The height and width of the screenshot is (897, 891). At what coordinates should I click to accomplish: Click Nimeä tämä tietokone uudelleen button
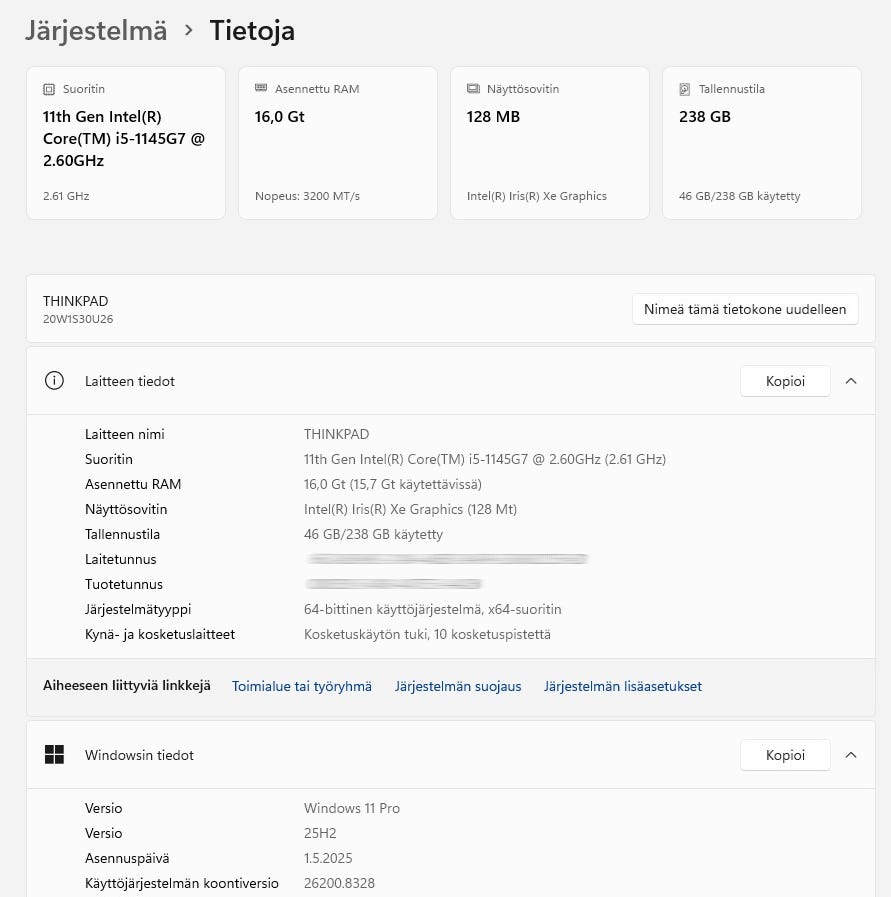click(x=745, y=309)
